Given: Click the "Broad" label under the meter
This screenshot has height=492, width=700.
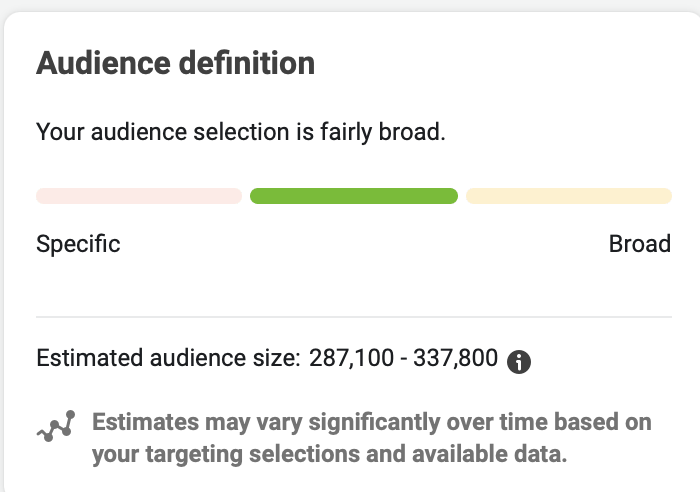Looking at the screenshot, I should click(639, 244).
